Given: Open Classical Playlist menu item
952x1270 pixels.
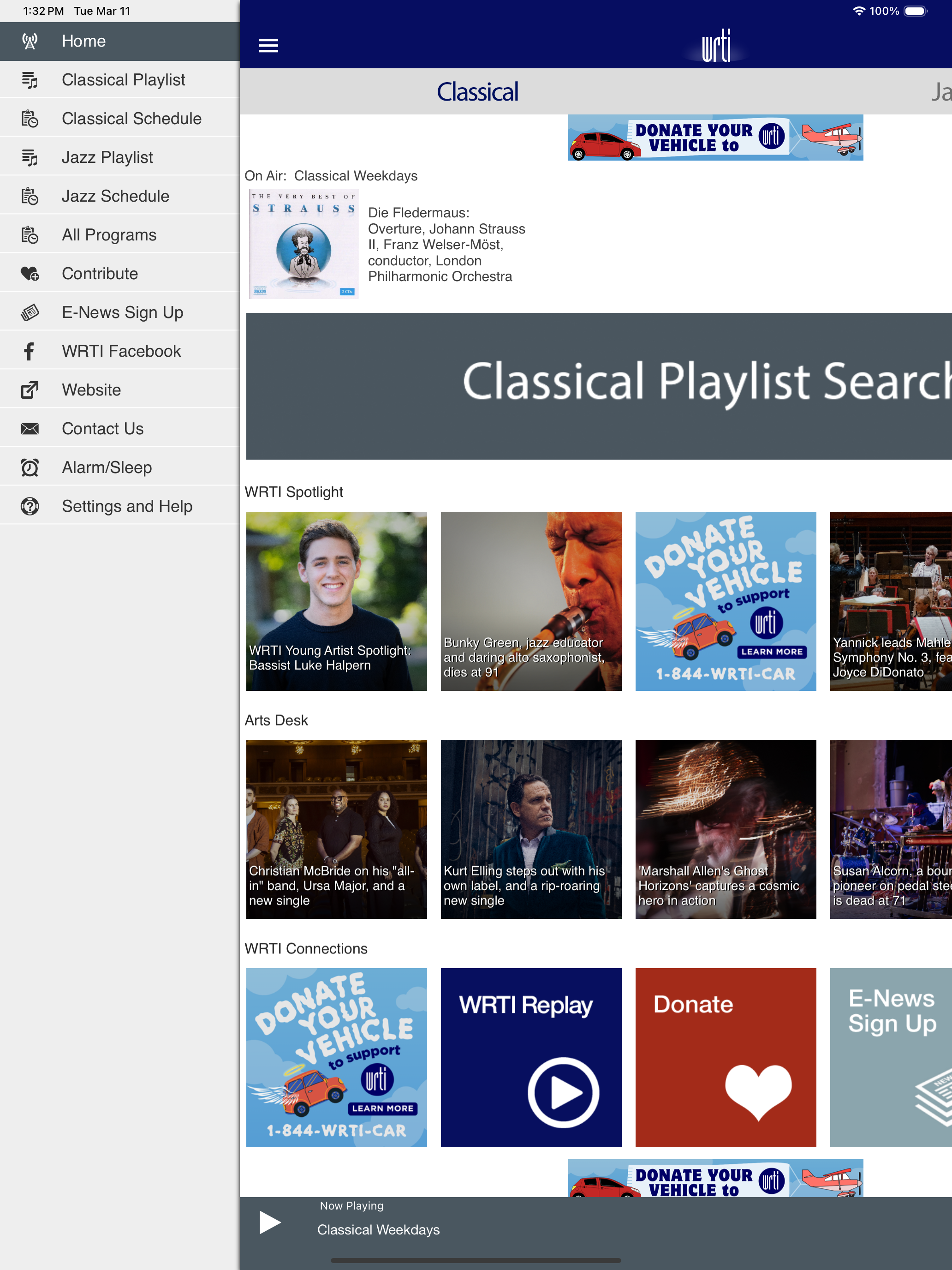Looking at the screenshot, I should 119,80.
